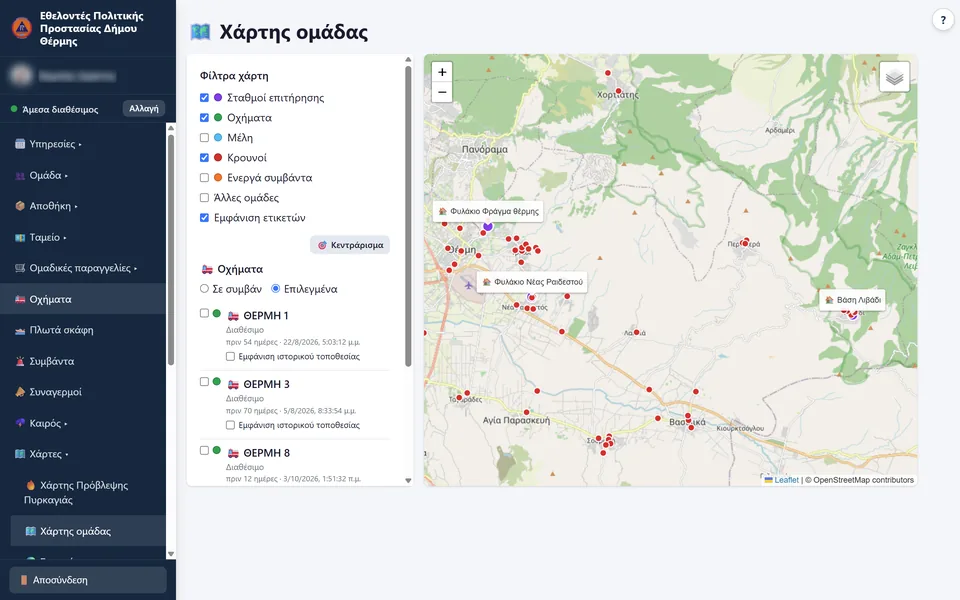Zoom in on the map
This screenshot has width=960, height=600.
[442, 72]
